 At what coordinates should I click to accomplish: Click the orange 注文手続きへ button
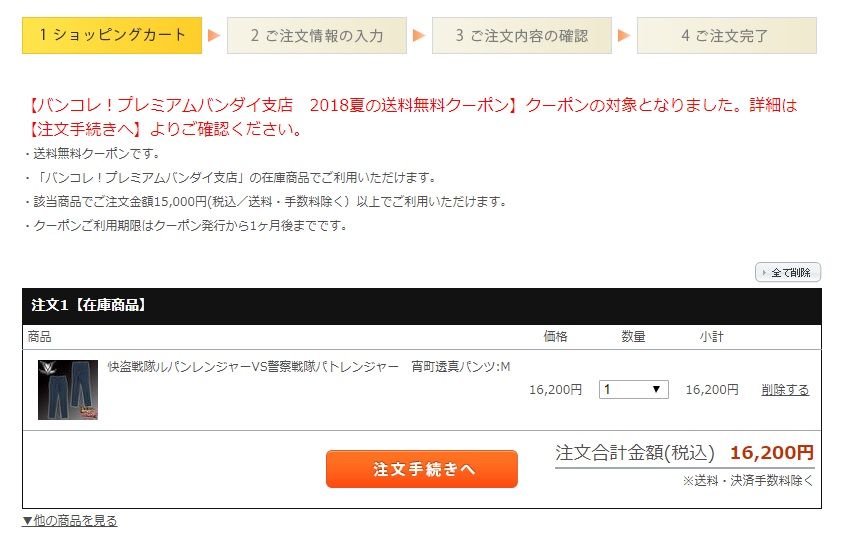pyautogui.click(x=422, y=469)
